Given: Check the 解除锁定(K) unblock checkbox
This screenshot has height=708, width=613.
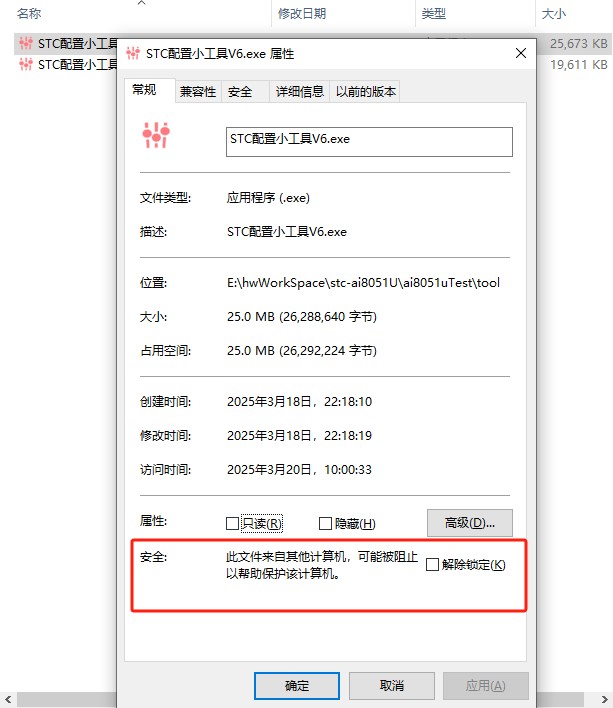Looking at the screenshot, I should click(432, 564).
